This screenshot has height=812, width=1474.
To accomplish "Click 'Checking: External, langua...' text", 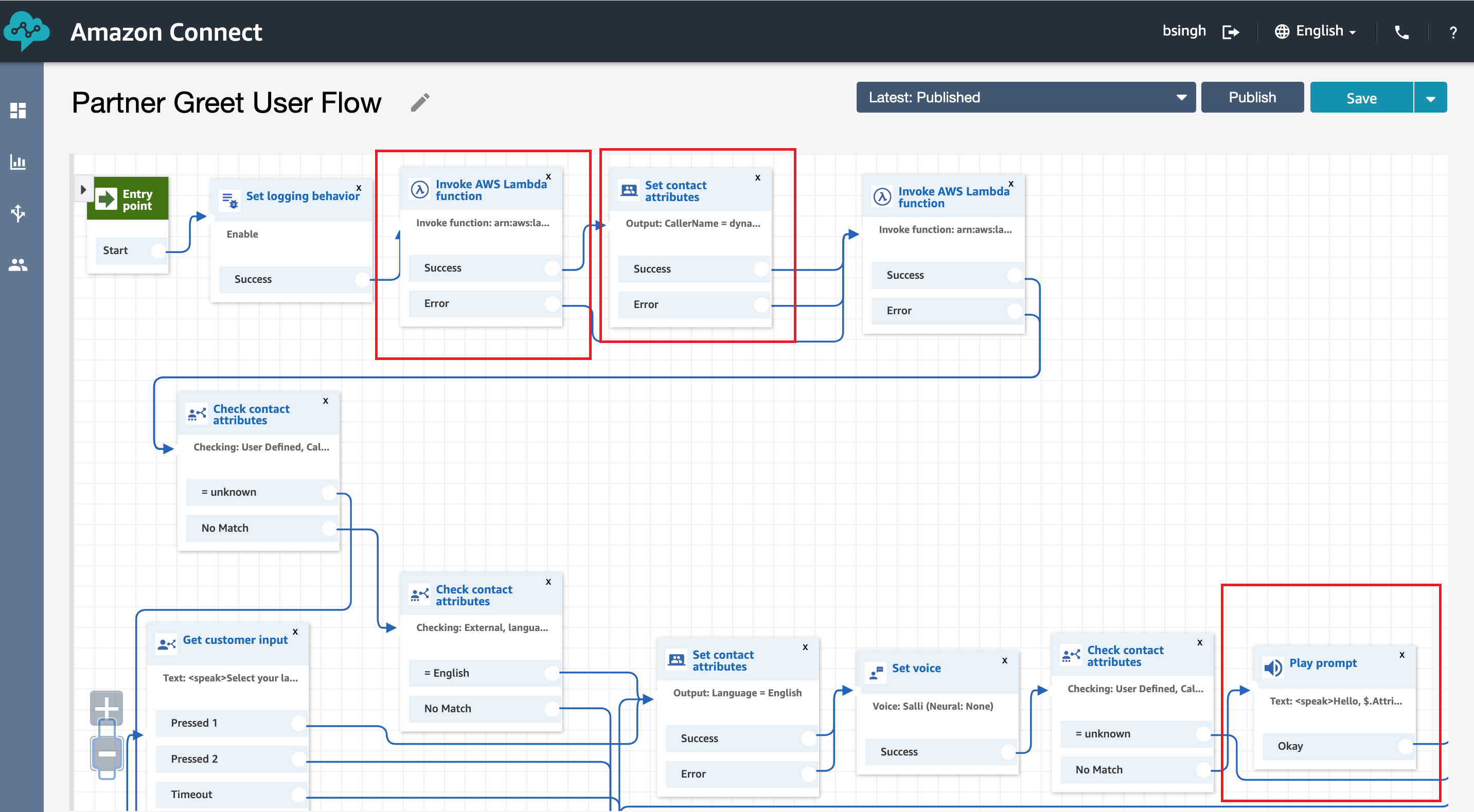I will coord(482,628).
